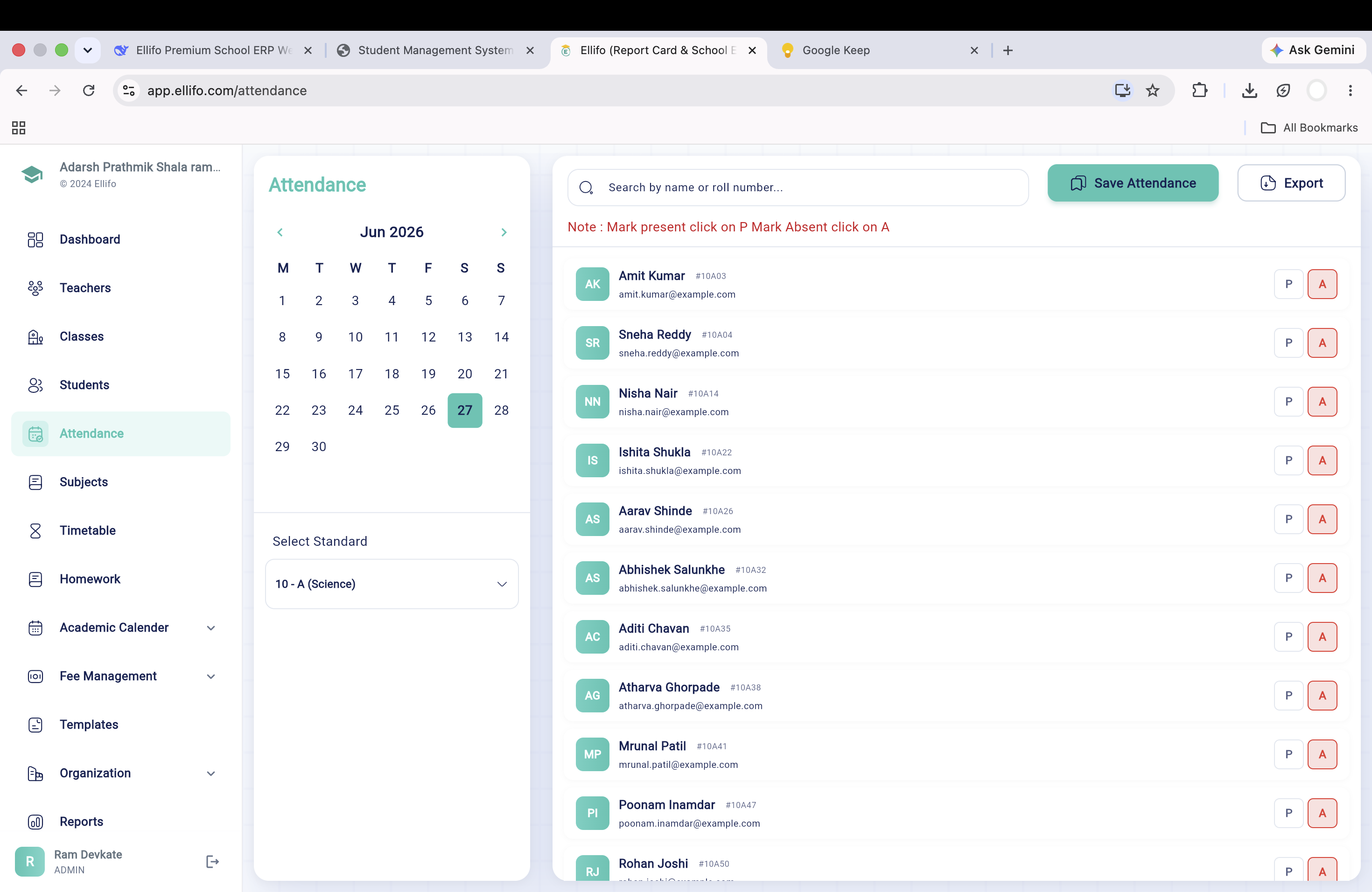This screenshot has width=1372, height=892.
Task: Switch to Student Management System tab
Action: [x=435, y=50]
